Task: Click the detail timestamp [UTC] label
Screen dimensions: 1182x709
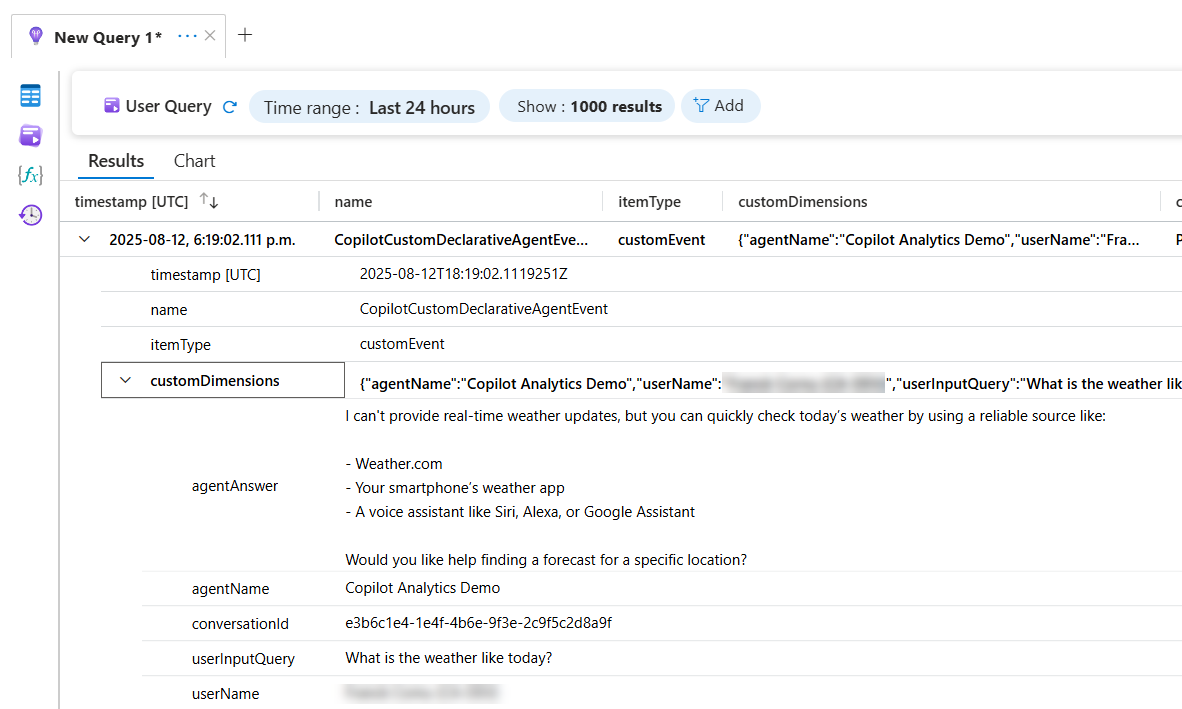Action: pyautogui.click(x=205, y=275)
